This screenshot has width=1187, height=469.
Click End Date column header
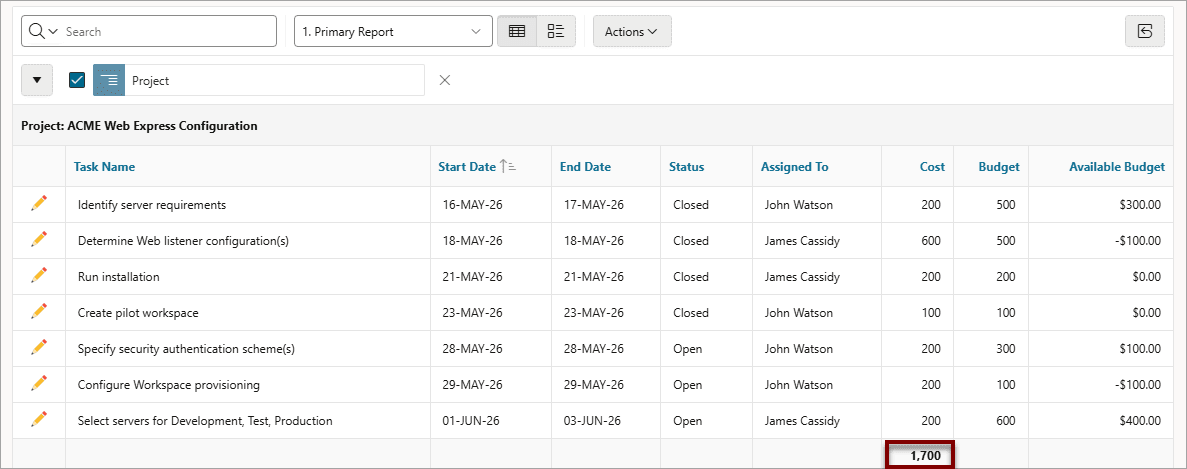585,167
